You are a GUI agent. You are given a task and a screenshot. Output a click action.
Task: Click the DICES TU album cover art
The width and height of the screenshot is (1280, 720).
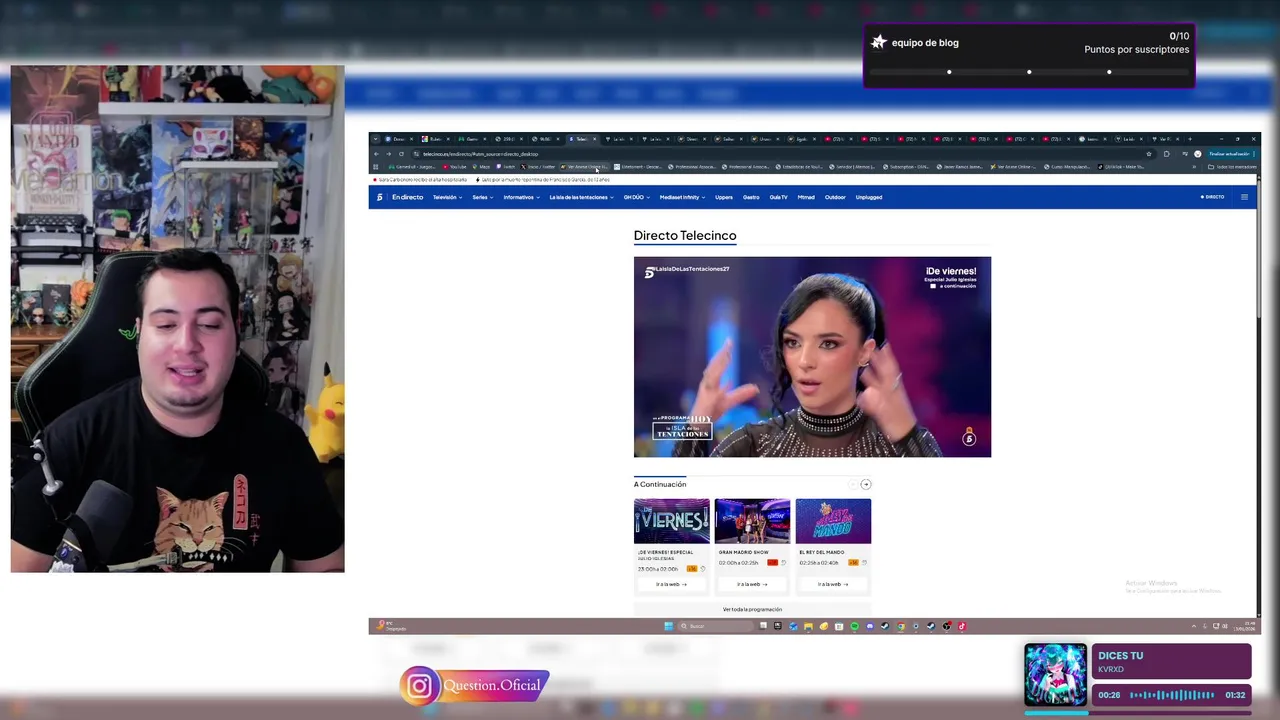[x=1055, y=675]
